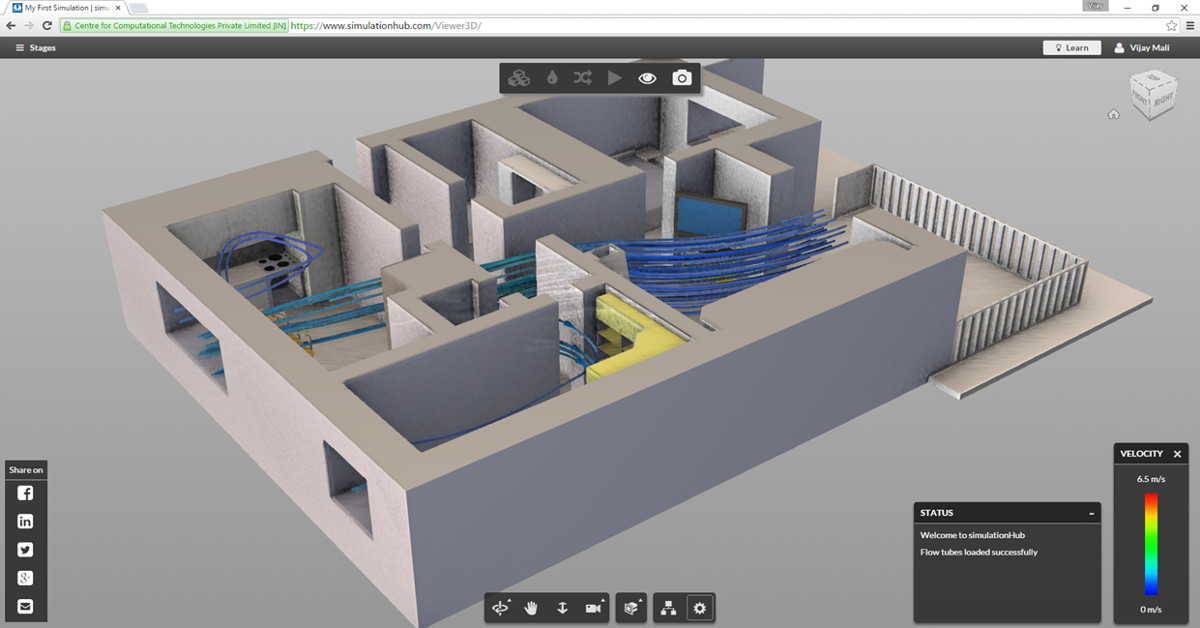Toggle the section/explode view tool
Screen dimensions: 1200x628
[x=630, y=607]
